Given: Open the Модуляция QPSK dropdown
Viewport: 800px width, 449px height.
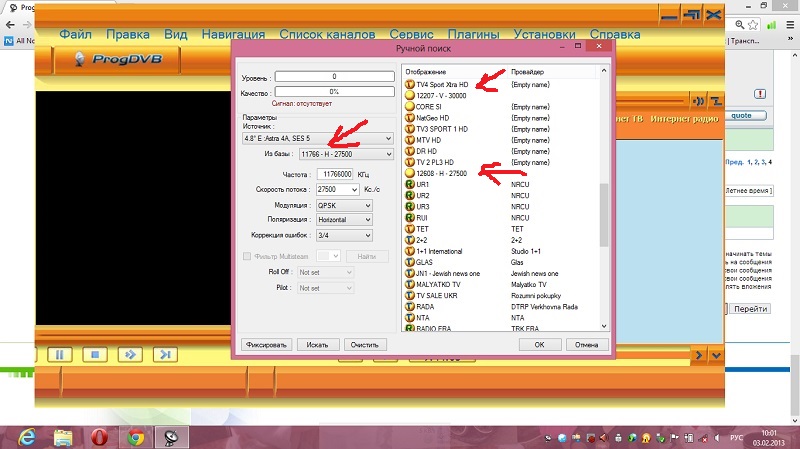Looking at the screenshot, I should [x=343, y=205].
